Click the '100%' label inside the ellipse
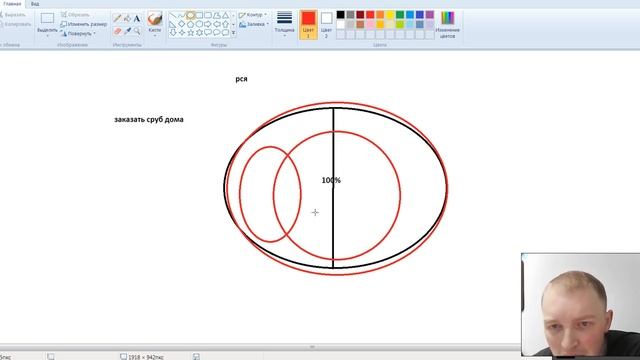 (331, 180)
